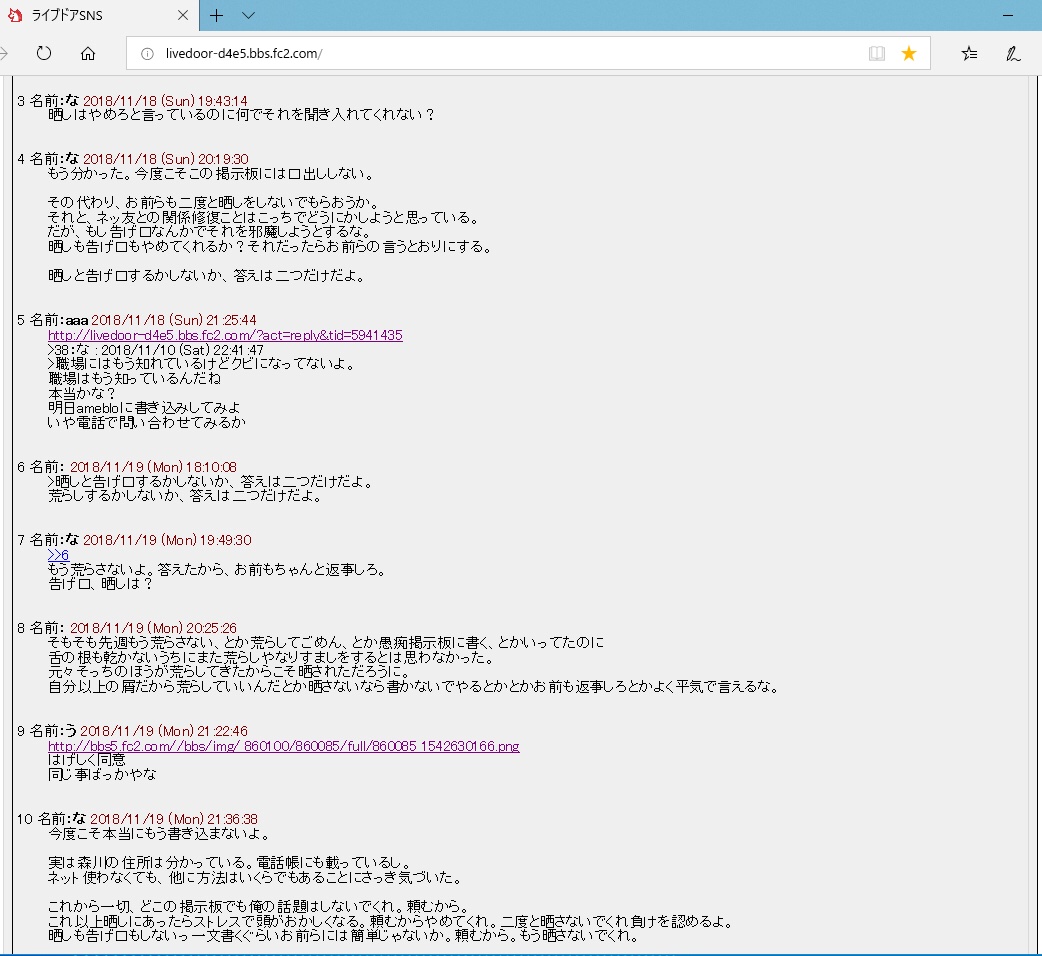Click timestamp 2018/11/19 (Mon) 20:25:26
Image resolution: width=1042 pixels, height=956 pixels.
click(154, 628)
